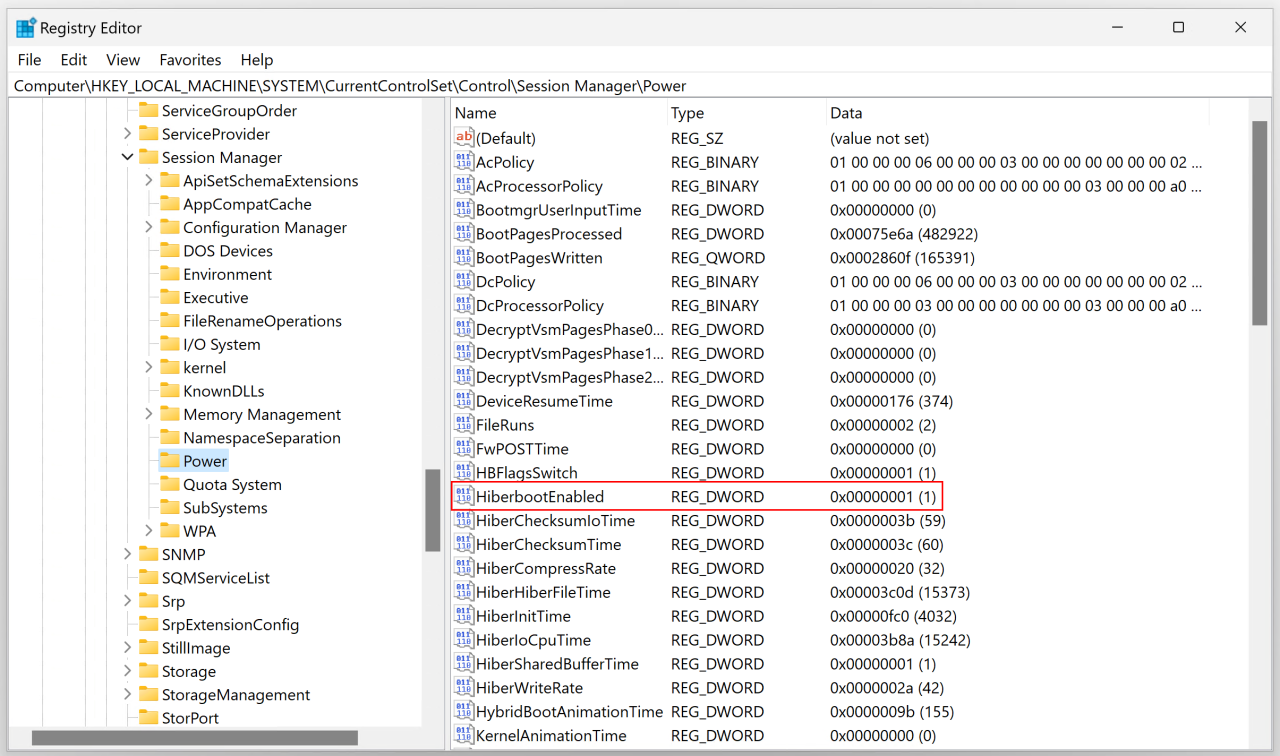This screenshot has height=756, width=1280.
Task: Select the Quota System key
Action: pyautogui.click(x=232, y=484)
